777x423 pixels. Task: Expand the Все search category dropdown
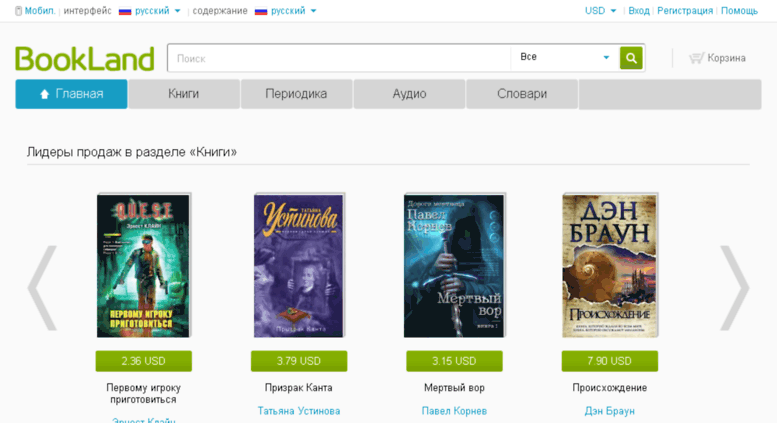tap(565, 57)
